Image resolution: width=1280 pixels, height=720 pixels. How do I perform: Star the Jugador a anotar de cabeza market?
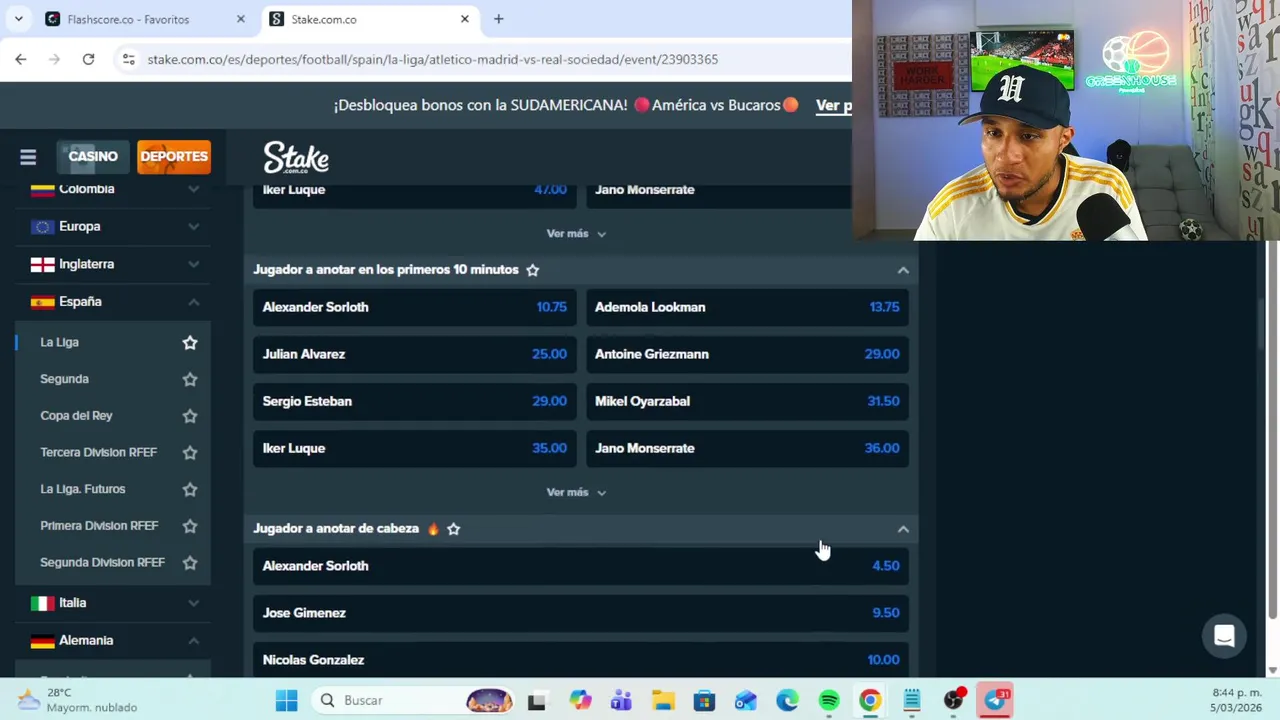pos(453,529)
